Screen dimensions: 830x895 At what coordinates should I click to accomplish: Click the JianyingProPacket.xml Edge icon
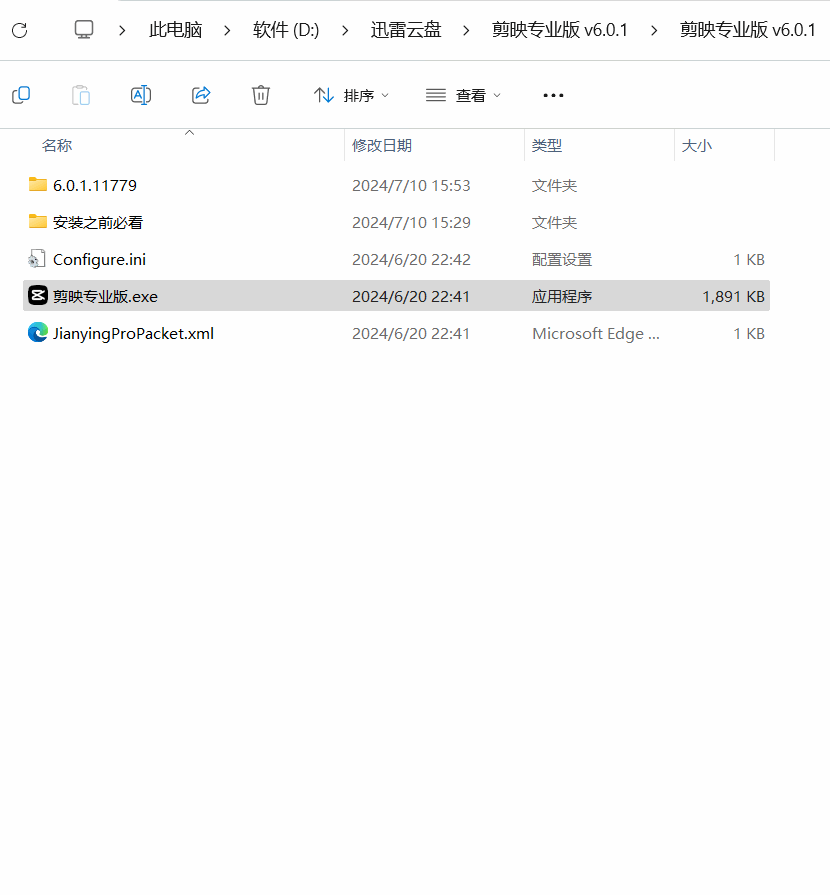point(38,332)
